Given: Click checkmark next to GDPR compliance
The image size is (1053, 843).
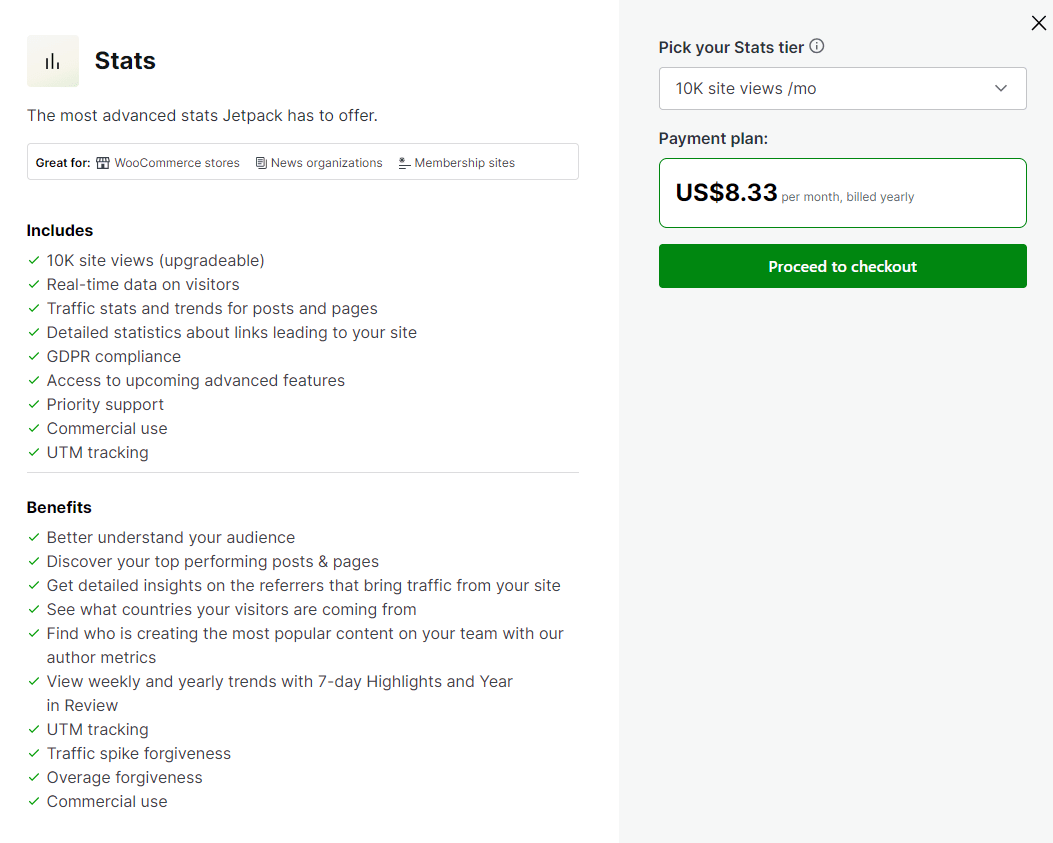Looking at the screenshot, I should (34, 356).
